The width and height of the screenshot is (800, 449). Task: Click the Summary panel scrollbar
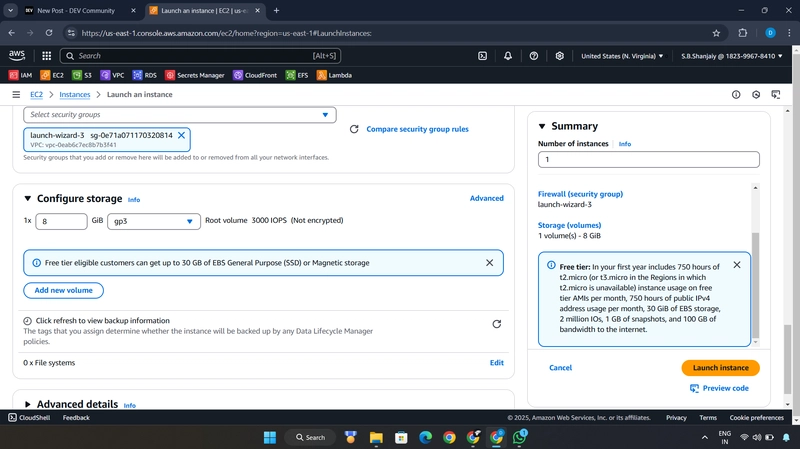point(756,285)
